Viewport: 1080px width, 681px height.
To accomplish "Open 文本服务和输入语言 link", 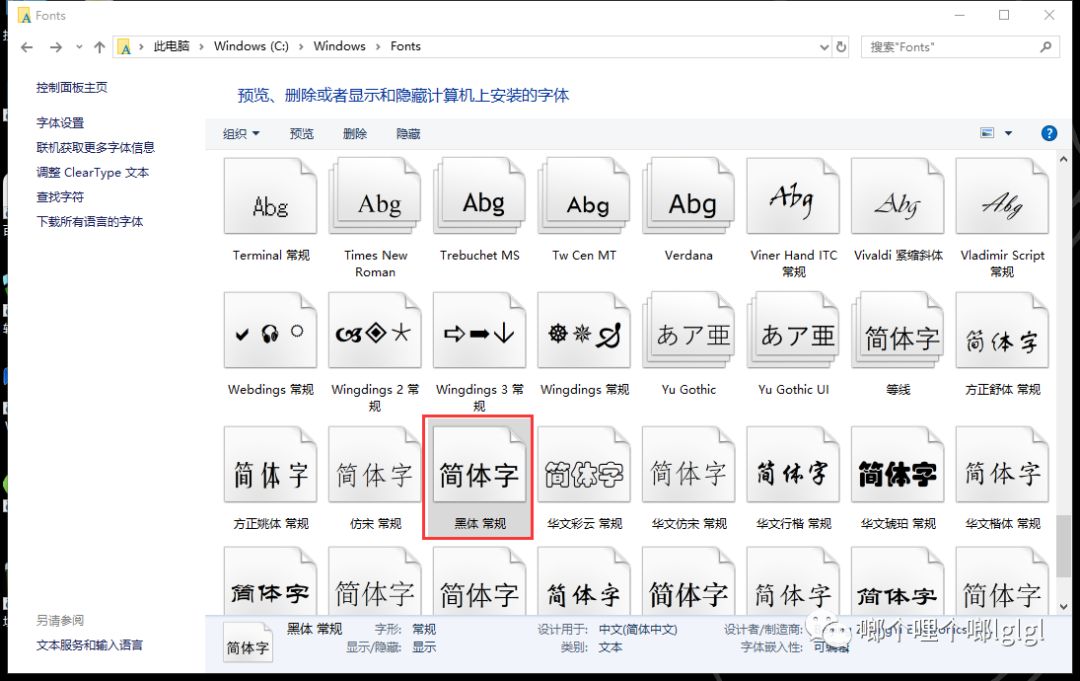I will pyautogui.click(x=89, y=645).
